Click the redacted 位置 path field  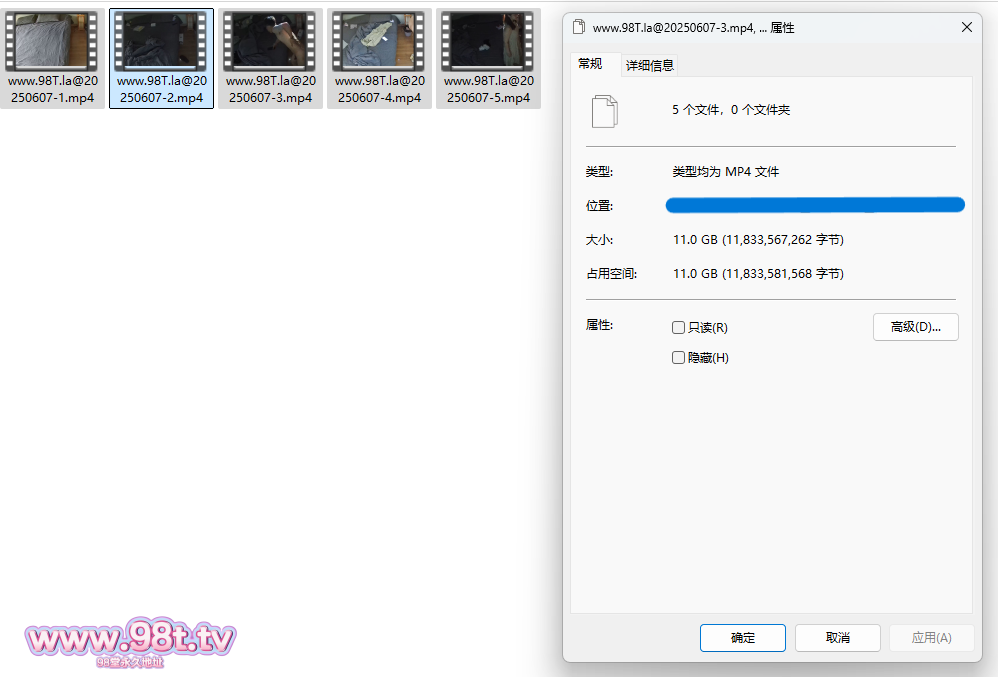click(815, 206)
